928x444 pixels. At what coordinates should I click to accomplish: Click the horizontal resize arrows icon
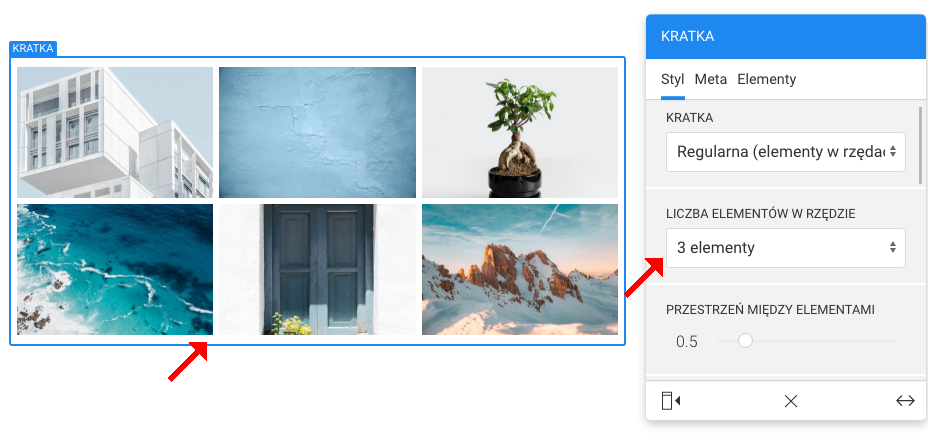[x=905, y=401]
